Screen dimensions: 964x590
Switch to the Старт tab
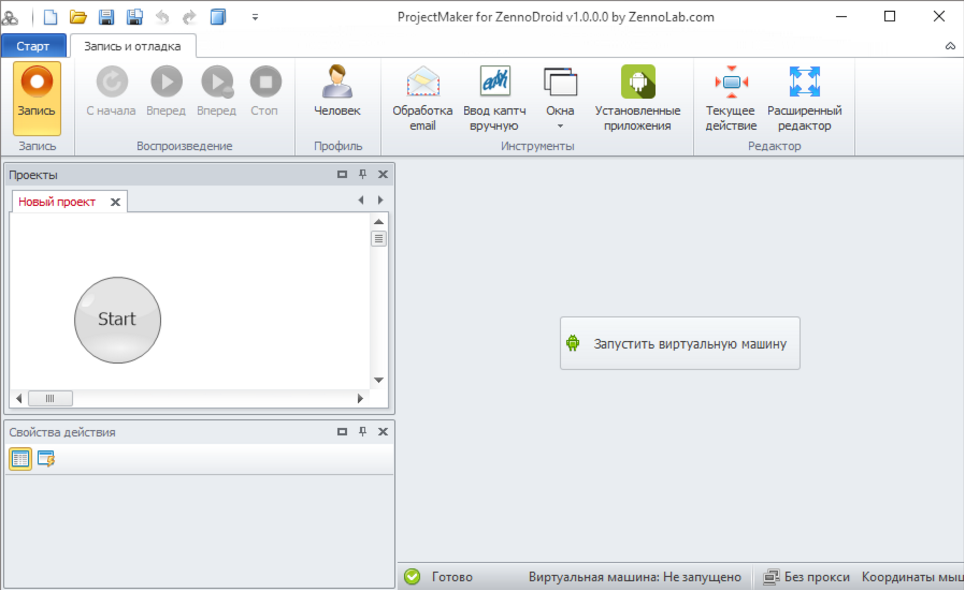[x=33, y=46]
